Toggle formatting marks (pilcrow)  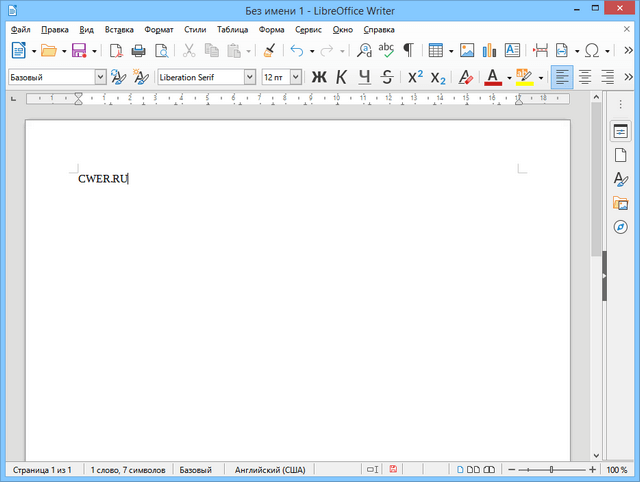409,51
